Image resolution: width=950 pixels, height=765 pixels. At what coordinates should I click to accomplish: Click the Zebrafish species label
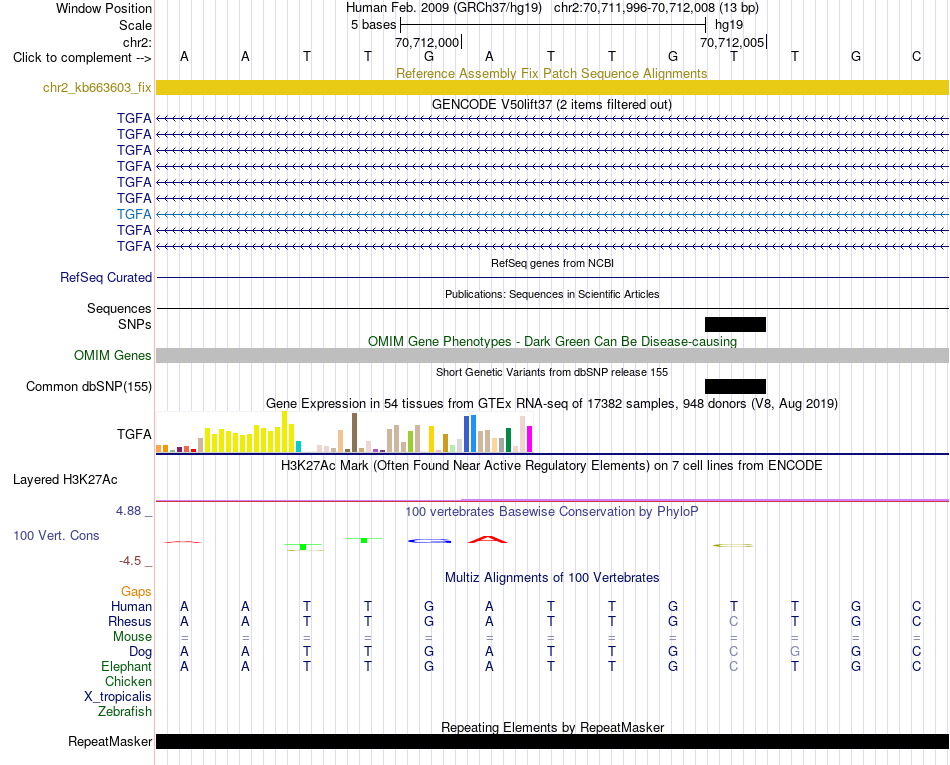[125, 711]
